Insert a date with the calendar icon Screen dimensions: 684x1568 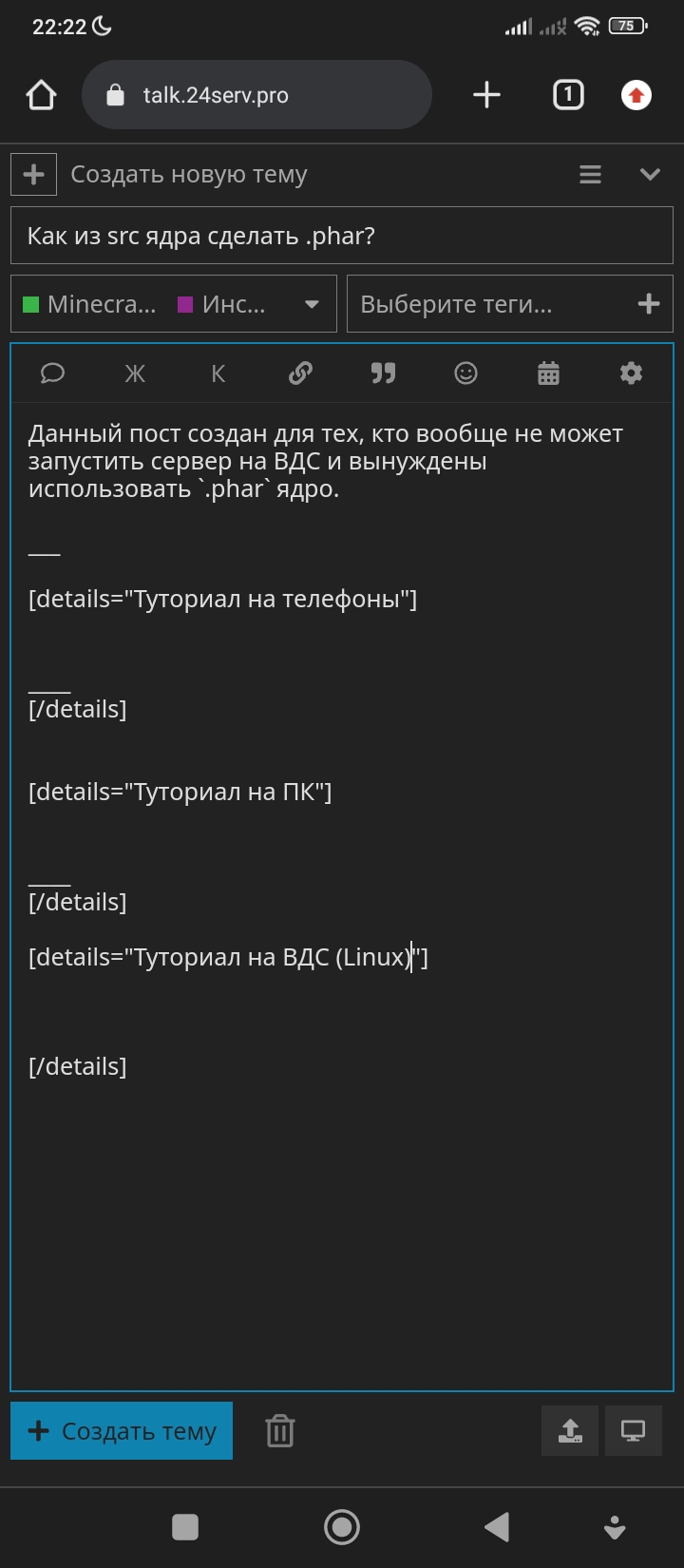point(548,373)
